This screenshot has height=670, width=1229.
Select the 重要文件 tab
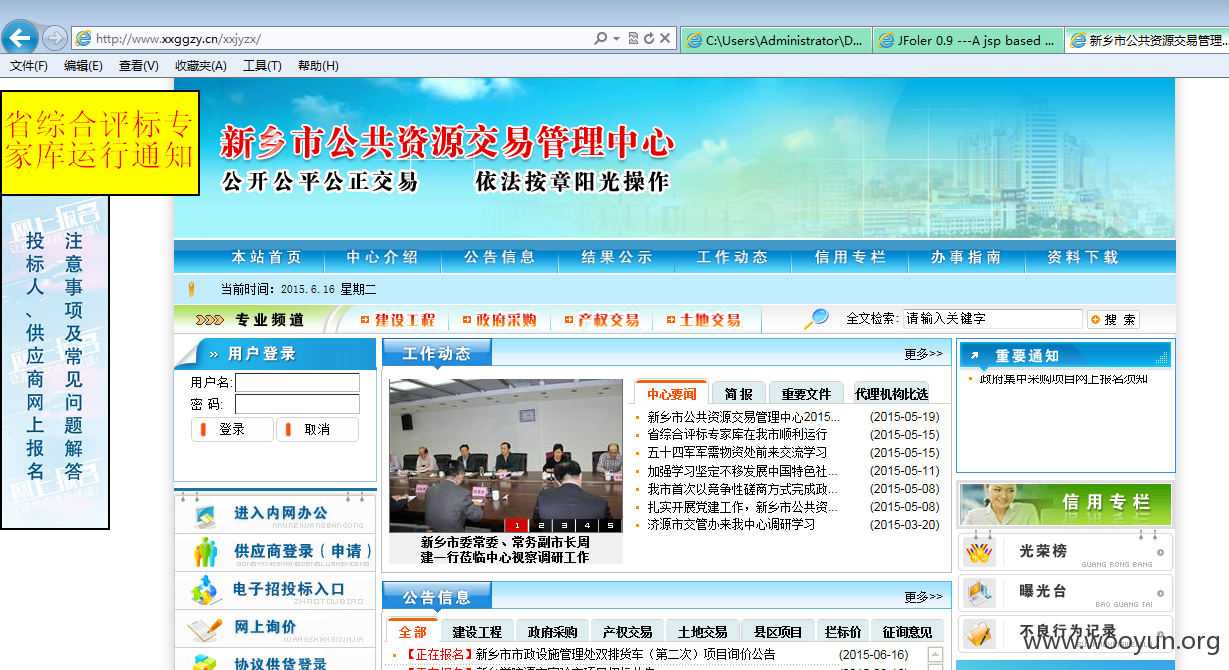(x=806, y=394)
